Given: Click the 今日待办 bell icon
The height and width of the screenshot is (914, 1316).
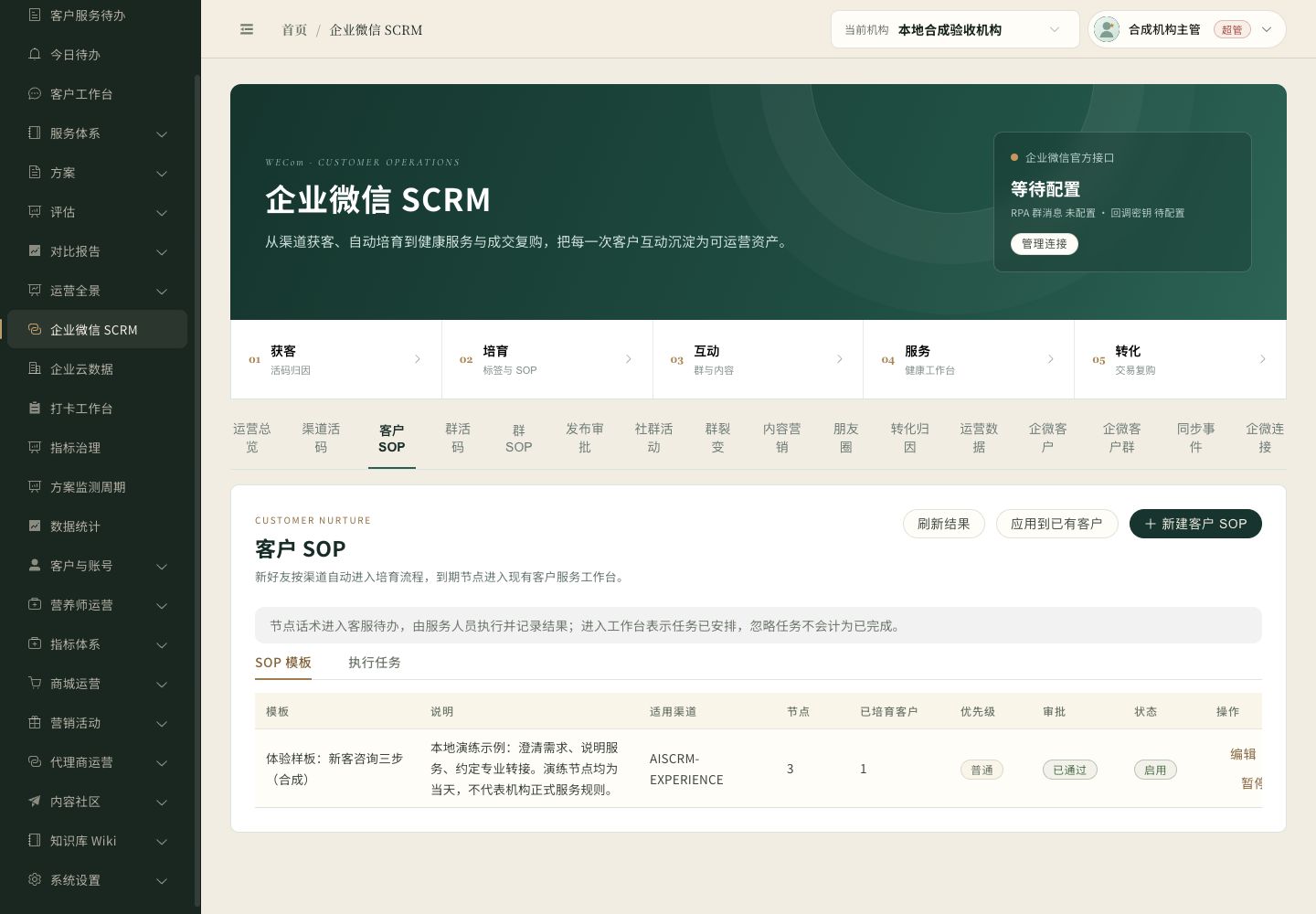Looking at the screenshot, I should [35, 54].
